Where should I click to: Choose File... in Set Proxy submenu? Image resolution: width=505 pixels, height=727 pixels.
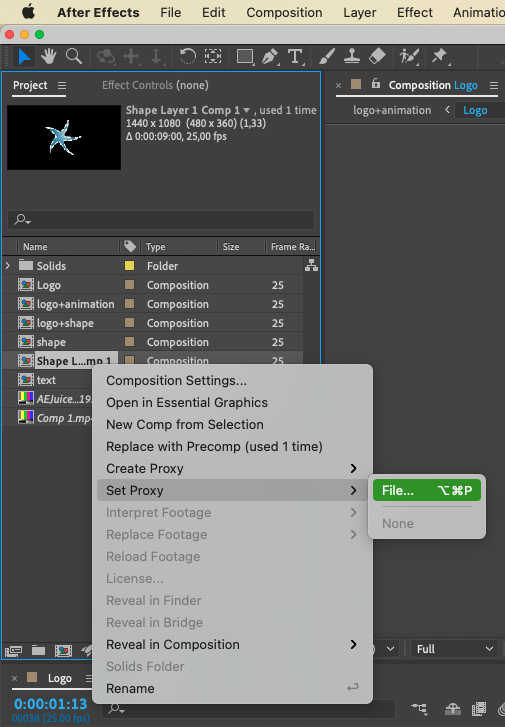pyautogui.click(x=427, y=491)
